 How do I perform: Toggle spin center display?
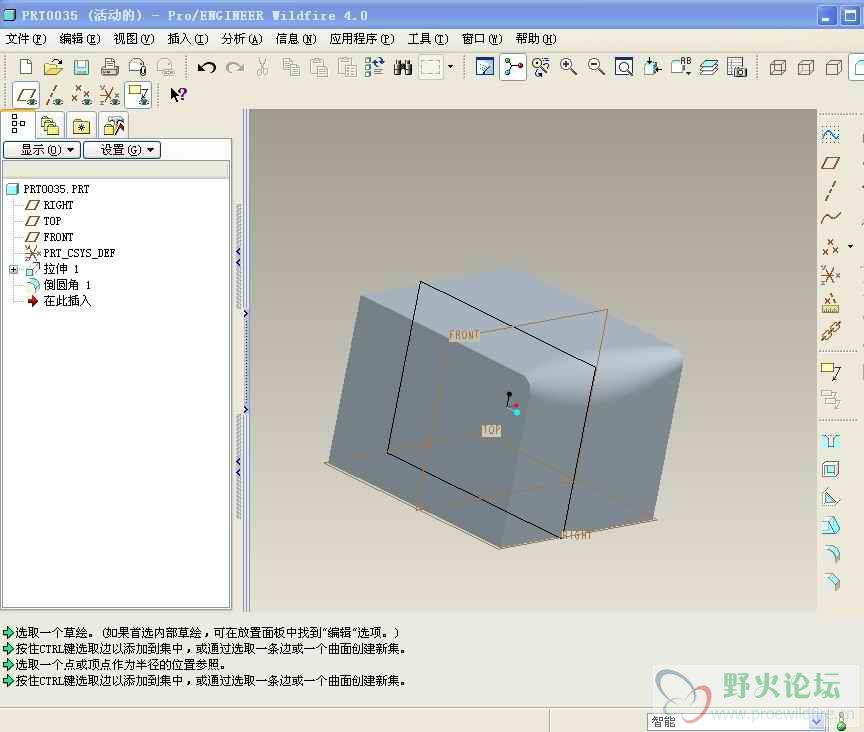pos(512,67)
